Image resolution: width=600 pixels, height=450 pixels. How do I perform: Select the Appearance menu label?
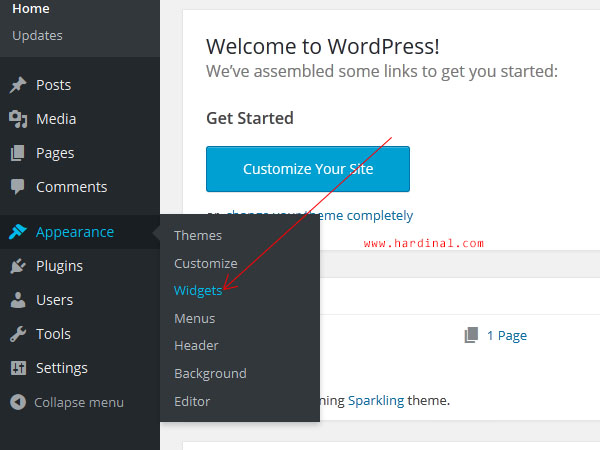(75, 232)
